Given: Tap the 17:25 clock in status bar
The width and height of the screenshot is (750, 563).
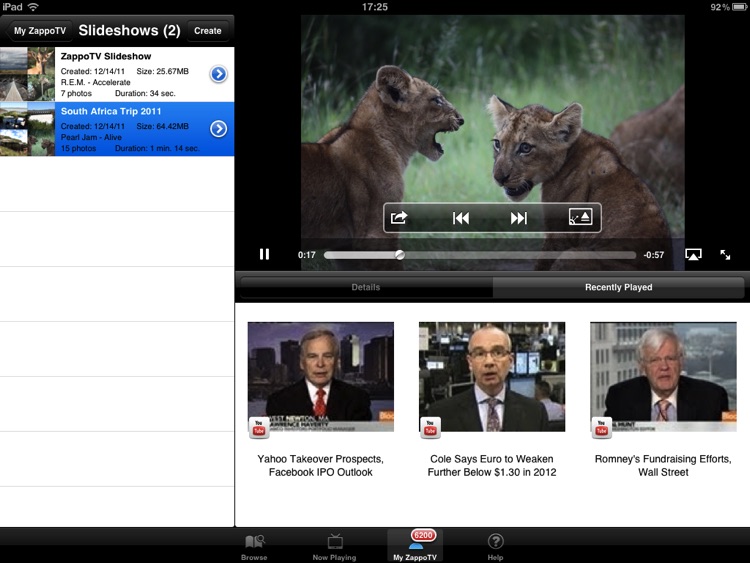Looking at the screenshot, I should (x=375, y=7).
